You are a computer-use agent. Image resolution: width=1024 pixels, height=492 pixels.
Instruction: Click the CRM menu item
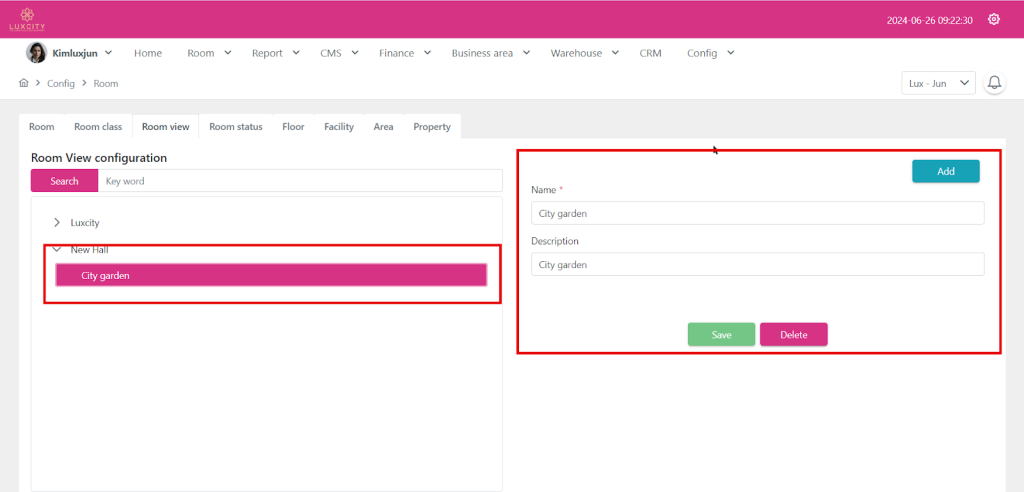coord(650,53)
